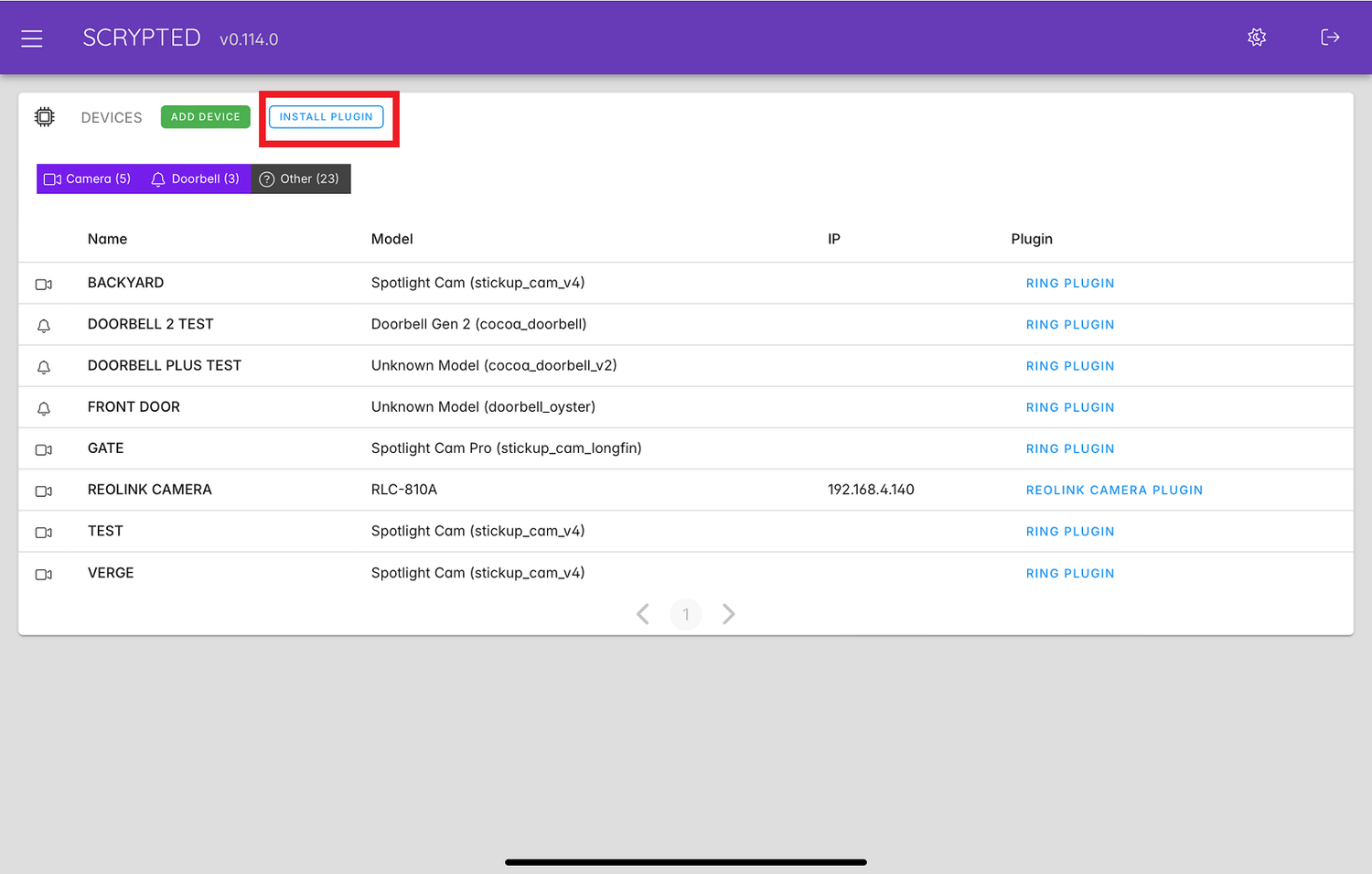The image size is (1372, 874).
Task: Select Unknown Model (doorbell_oyster) text
Action: 483,406
